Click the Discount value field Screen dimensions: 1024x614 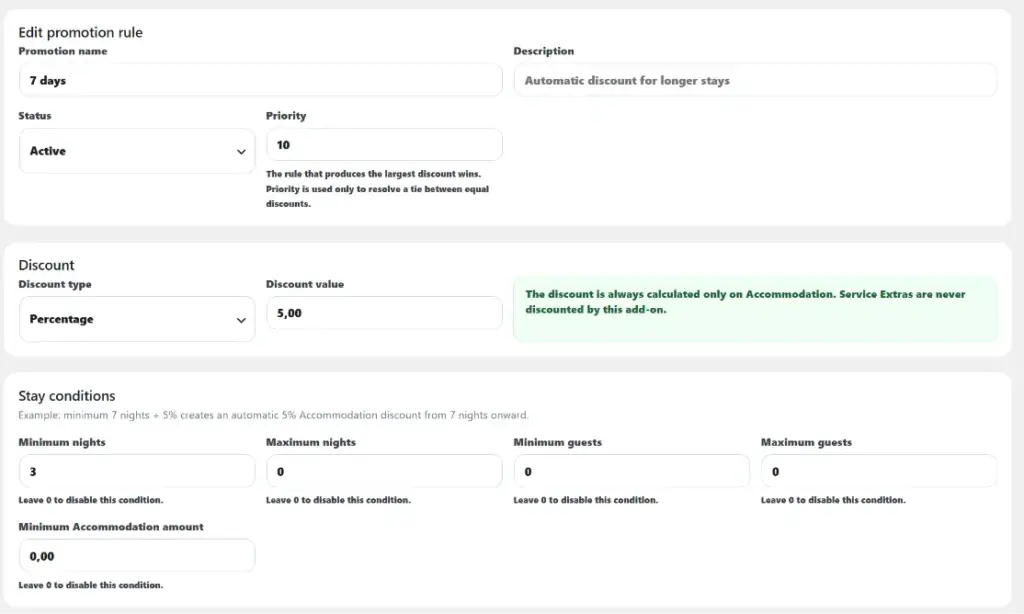click(x=384, y=314)
